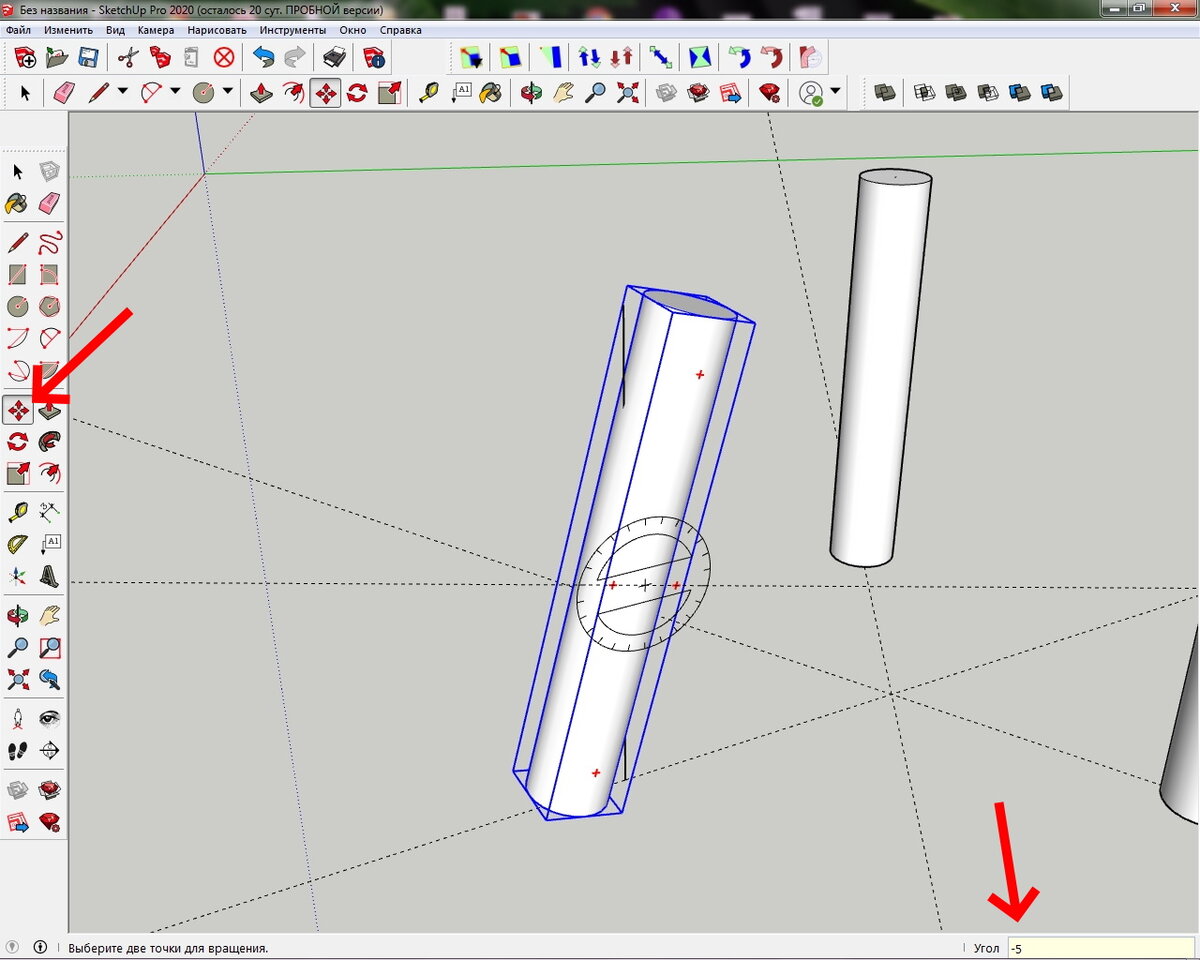Click status text 'Выберите две точки для вращения.'
The width and height of the screenshot is (1200, 960).
pos(168,947)
